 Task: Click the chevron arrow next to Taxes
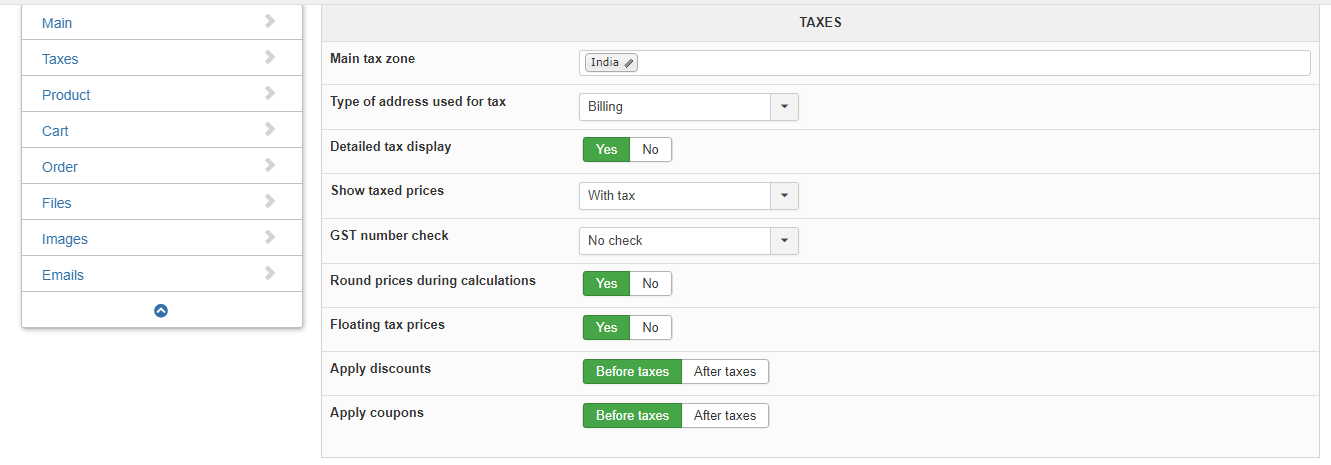270,57
